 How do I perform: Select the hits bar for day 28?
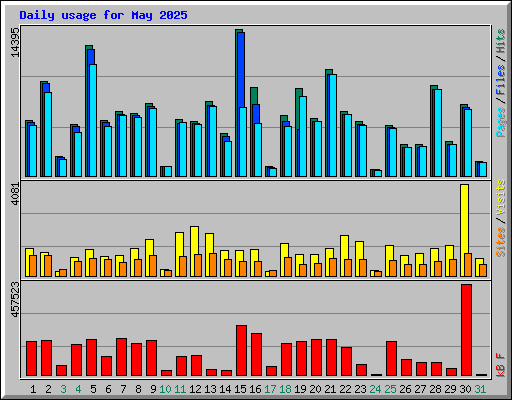[x=433, y=131]
